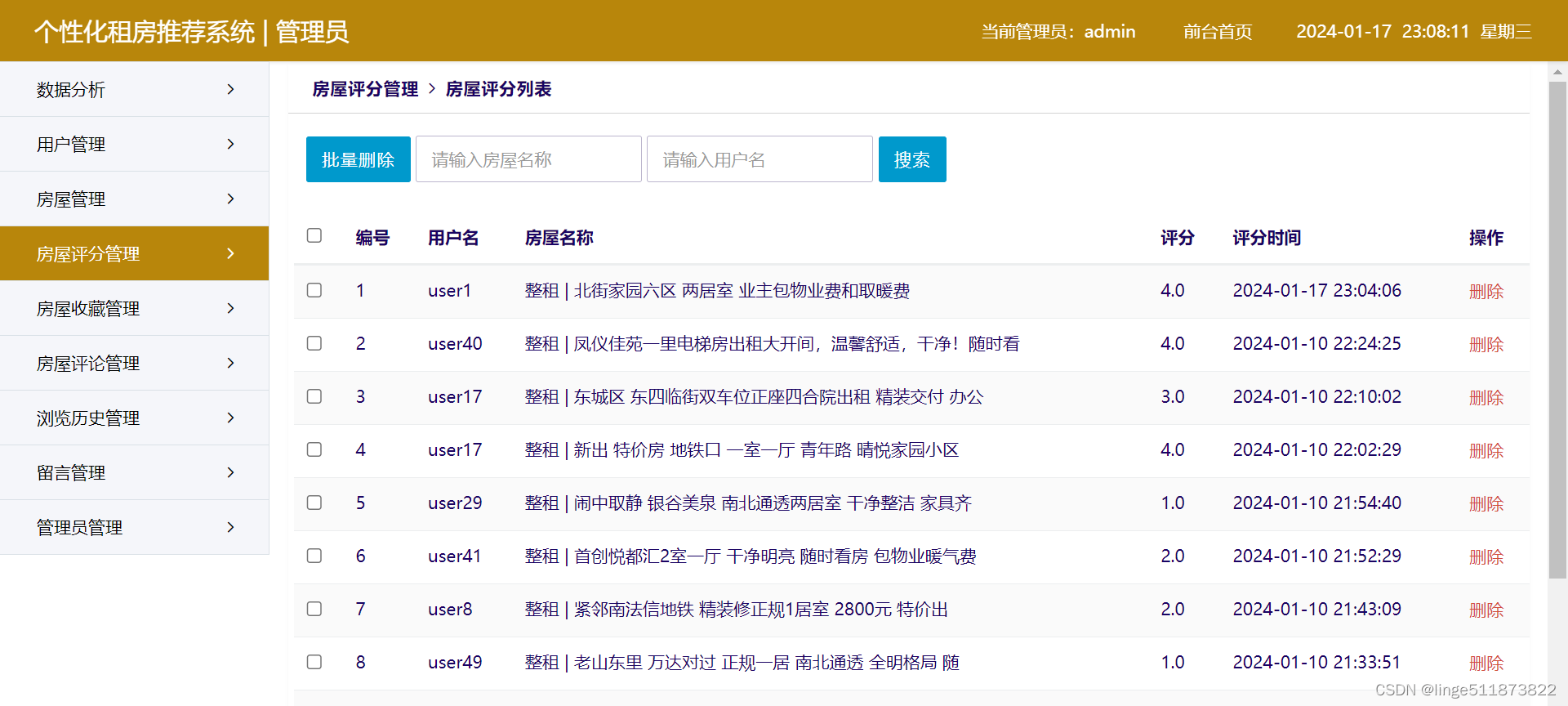This screenshot has width=1568, height=706.
Task: Check the box for row 8 user49
Action: pyautogui.click(x=314, y=662)
